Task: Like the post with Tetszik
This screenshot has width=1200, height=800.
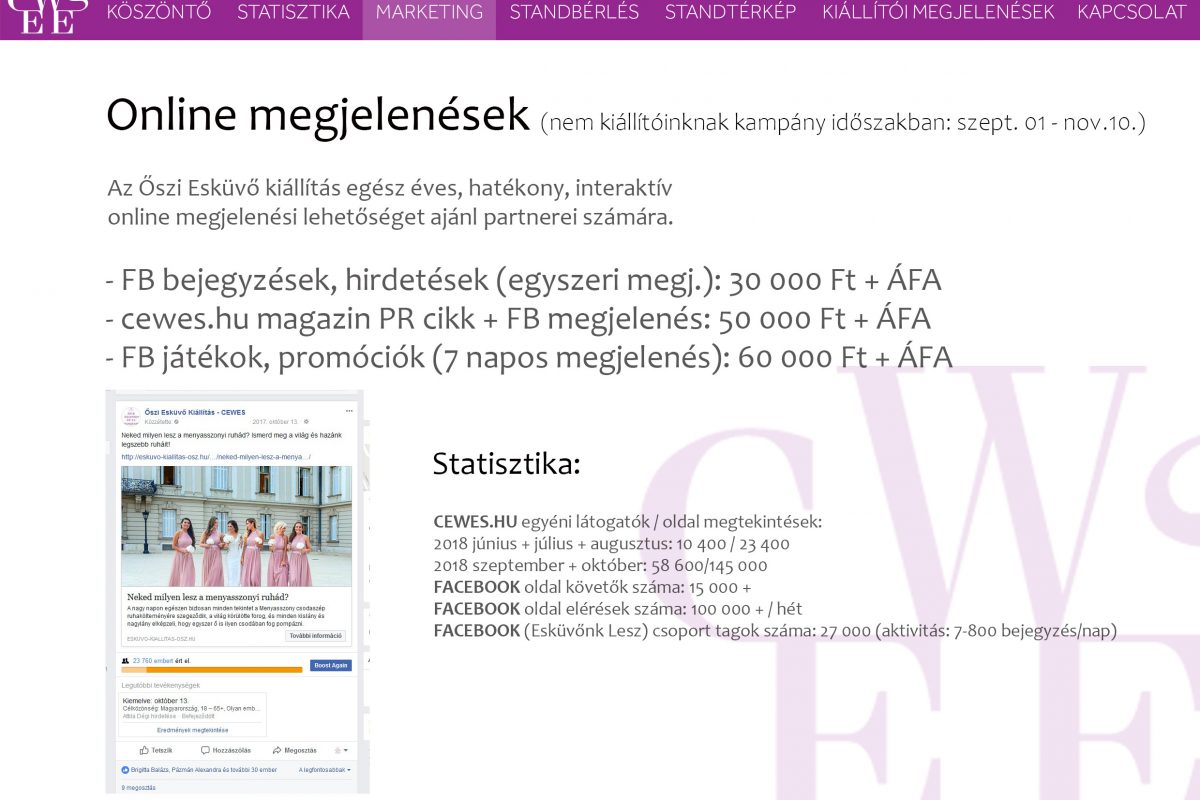Action: [156, 750]
